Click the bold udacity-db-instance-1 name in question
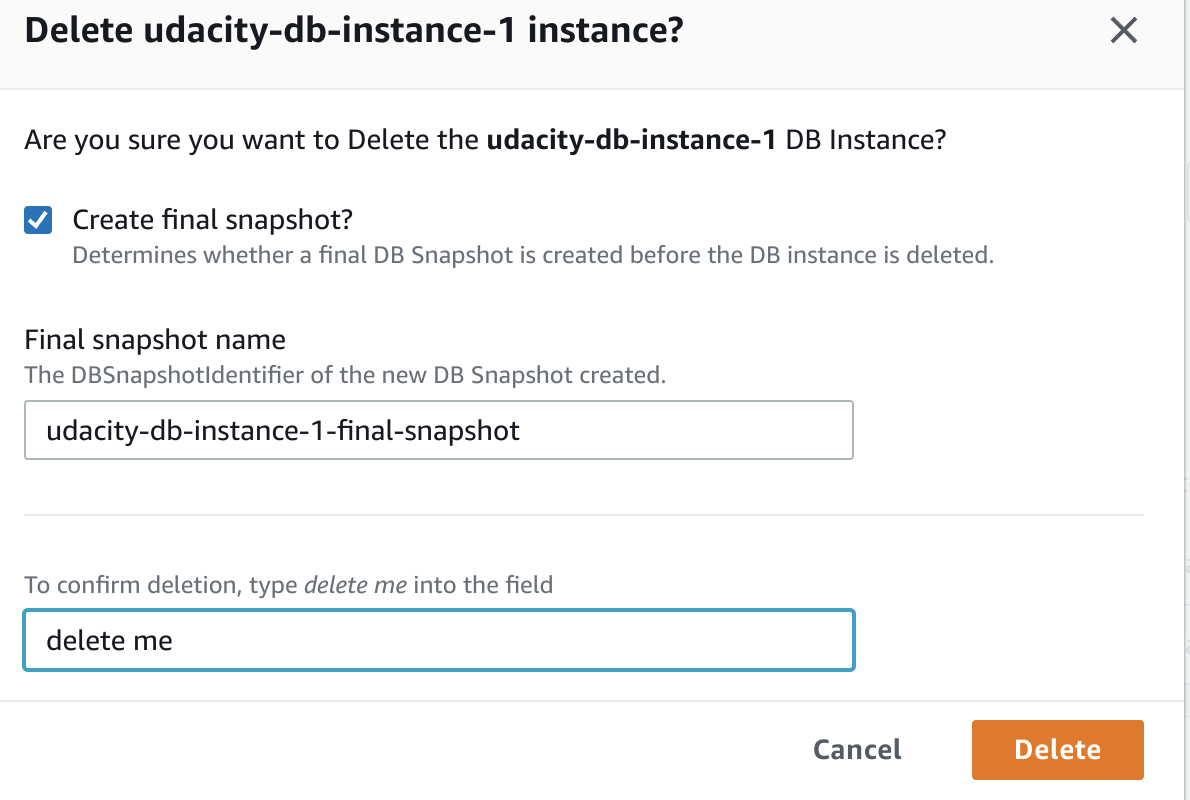This screenshot has height=800, width=1190. [631, 140]
